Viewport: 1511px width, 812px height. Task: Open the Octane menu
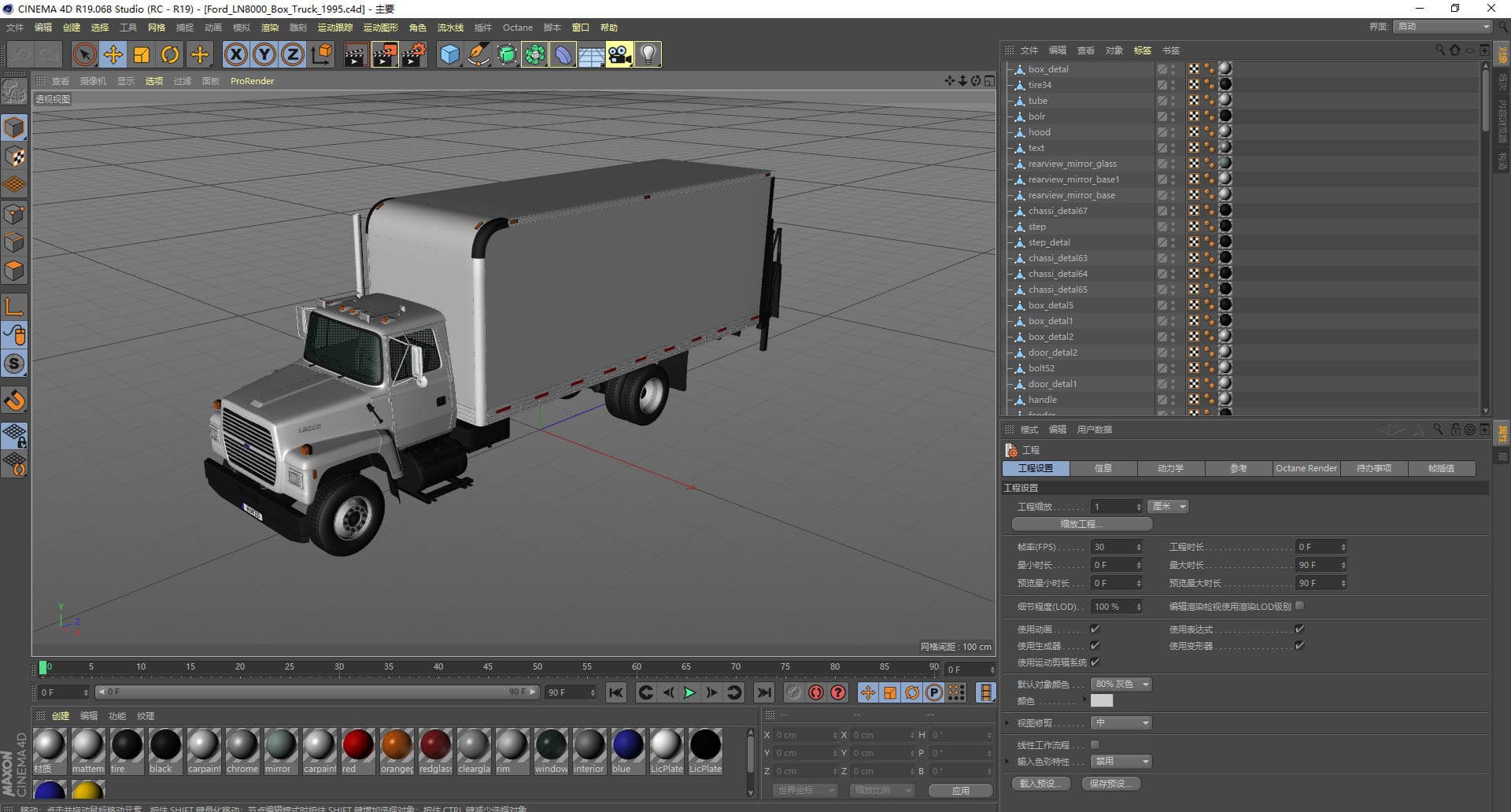pyautogui.click(x=518, y=28)
